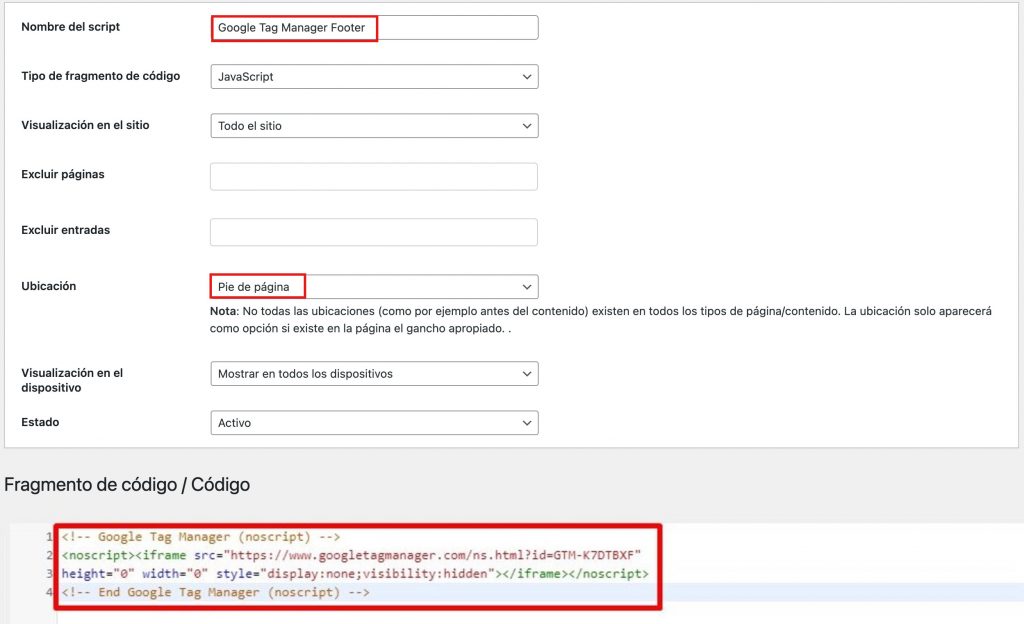Screen dimensions: 1024x624
Task: Expand the Visualización en el sitio dropdown
Action: tap(374, 126)
